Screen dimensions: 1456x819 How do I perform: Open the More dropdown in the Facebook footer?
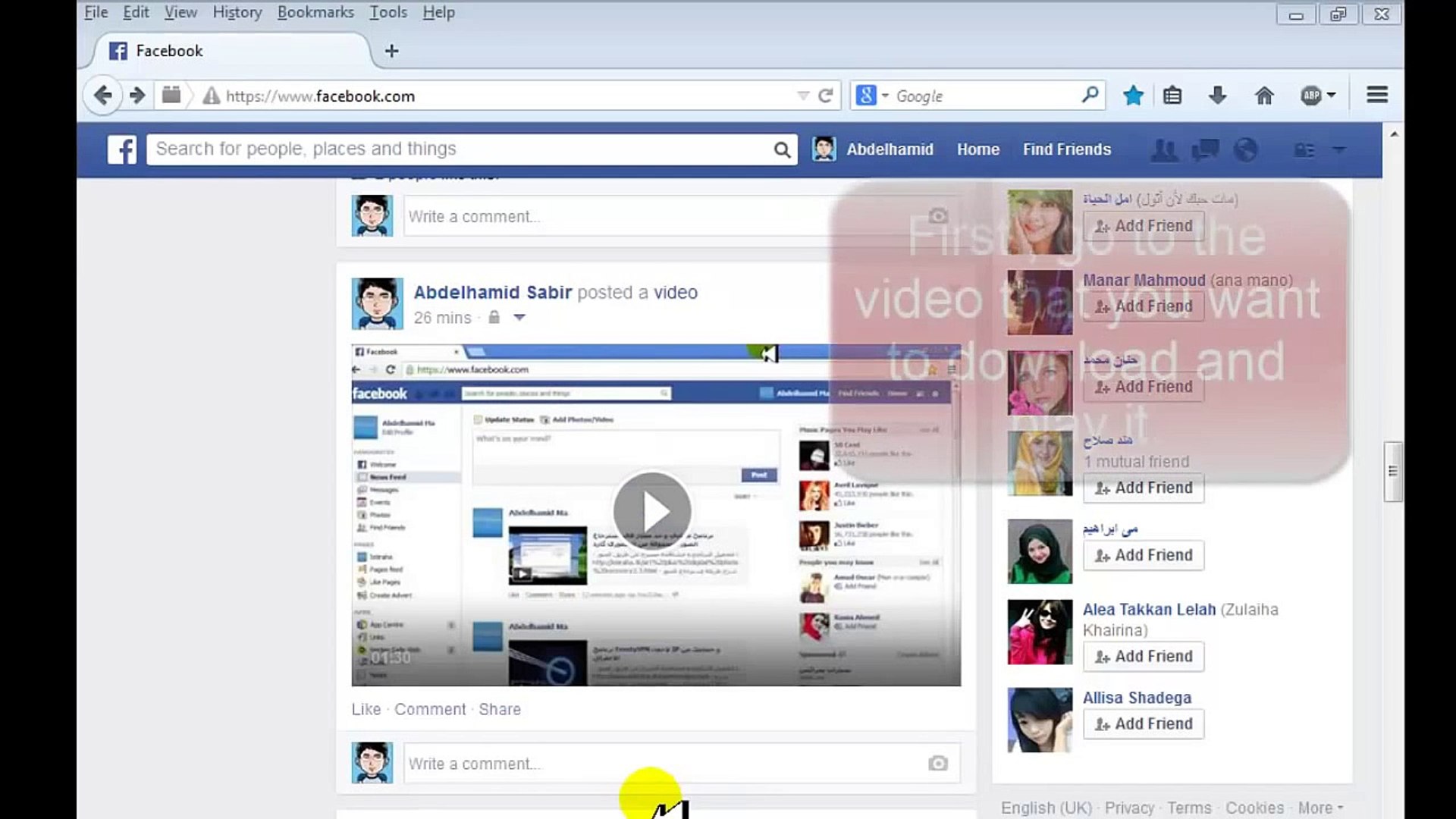click(x=1321, y=808)
